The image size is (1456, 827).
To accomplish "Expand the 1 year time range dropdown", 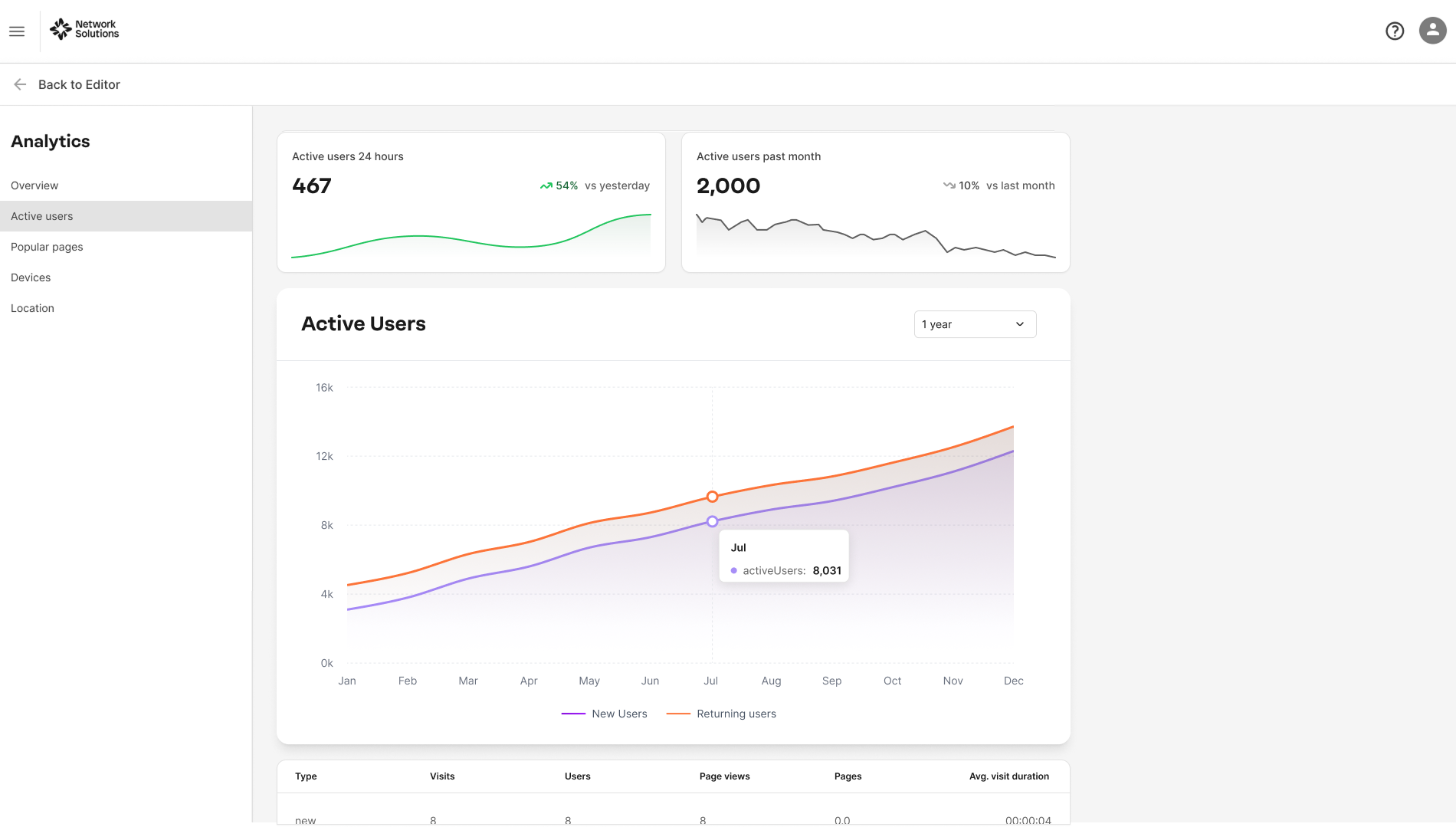I will point(975,324).
